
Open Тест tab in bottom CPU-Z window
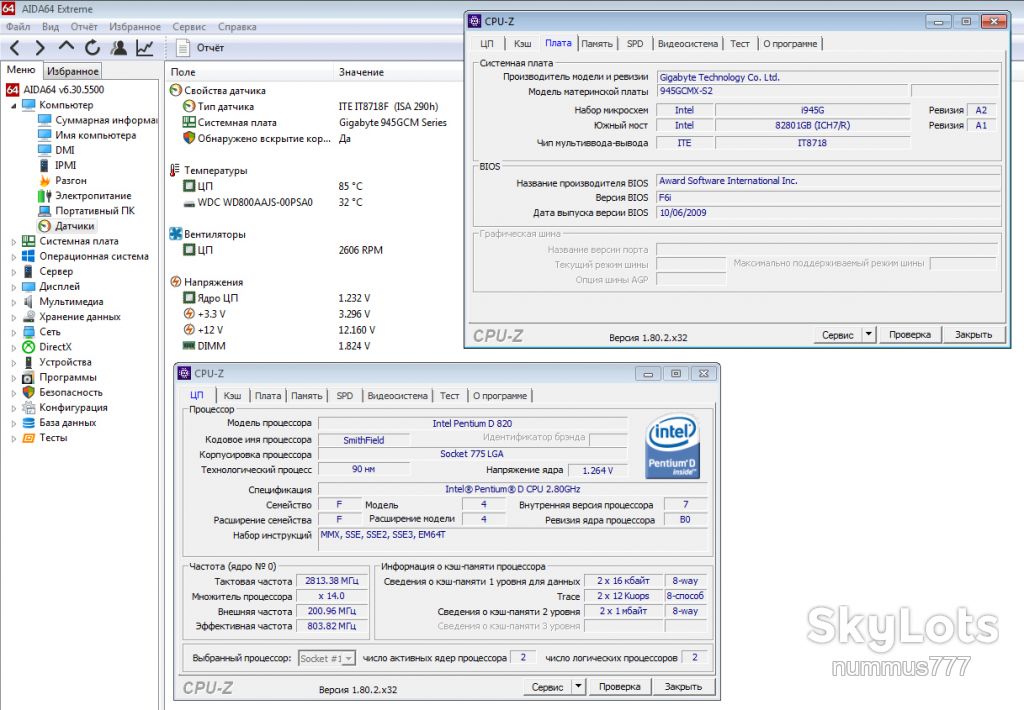[x=449, y=396]
